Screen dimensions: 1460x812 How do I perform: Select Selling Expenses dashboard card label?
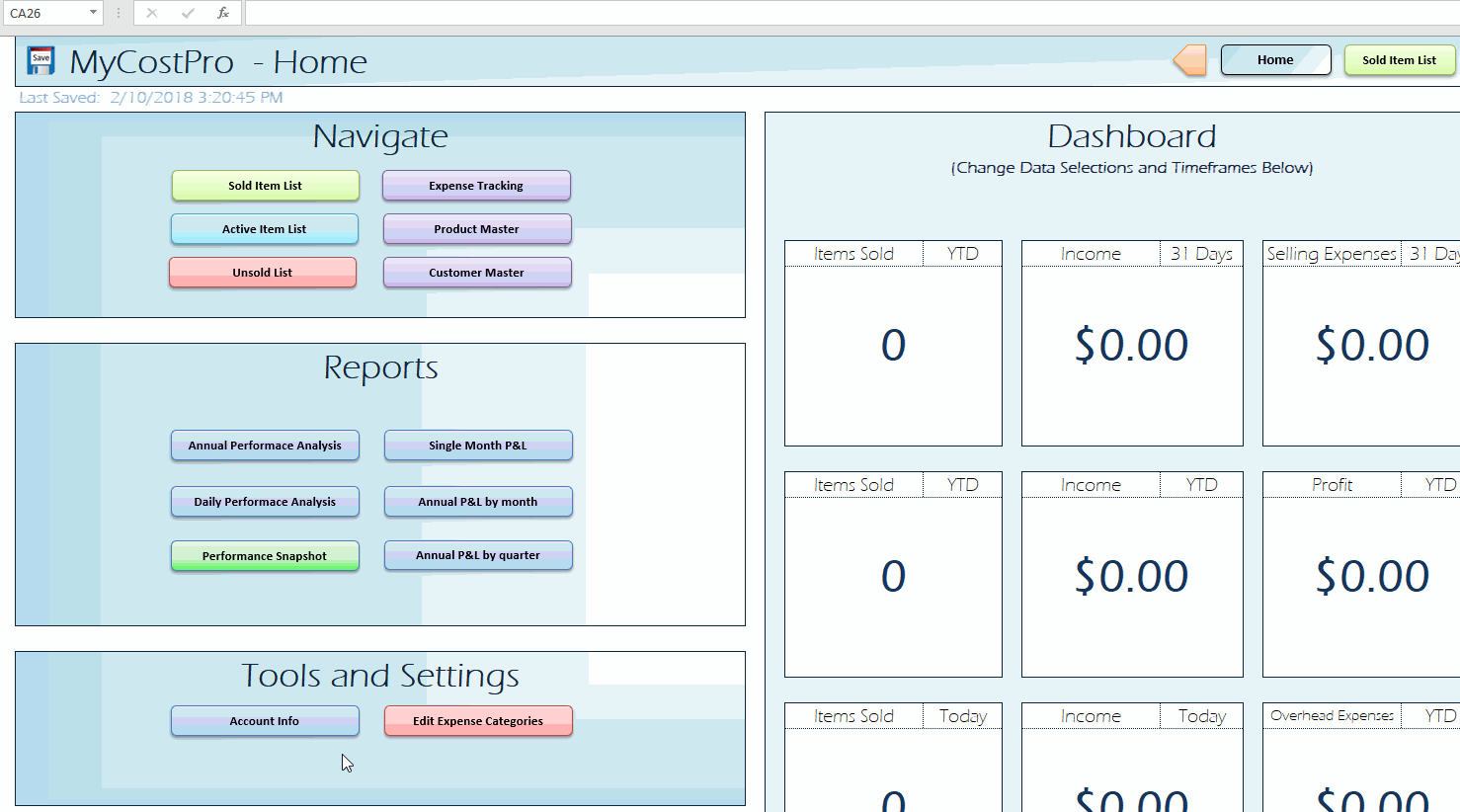1332,254
